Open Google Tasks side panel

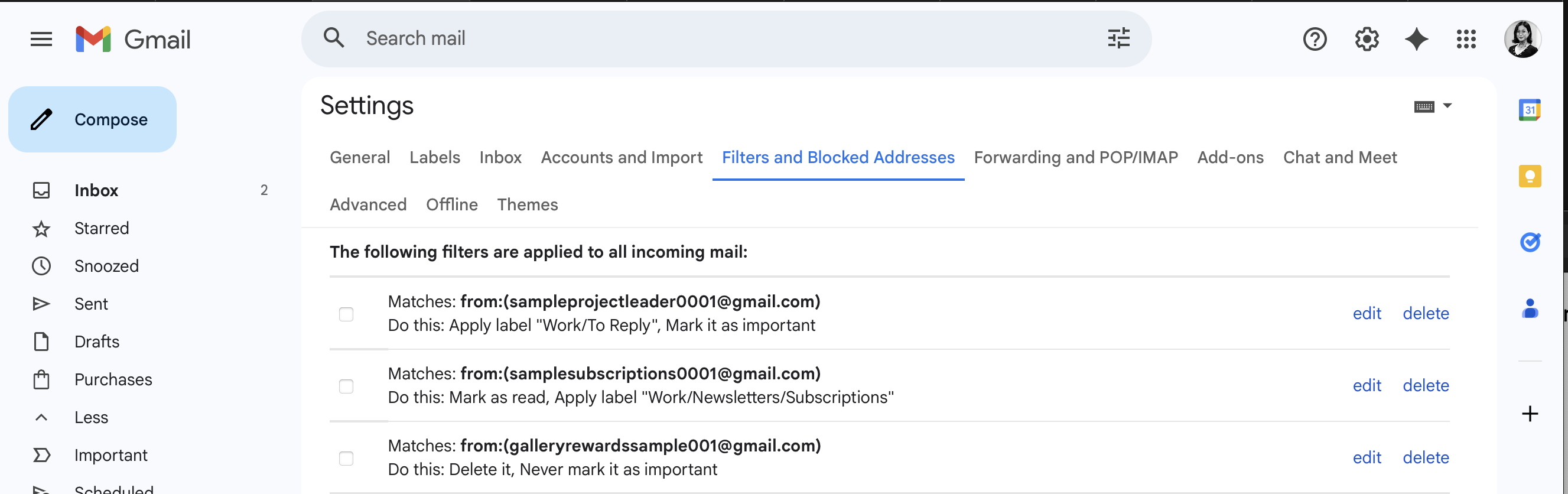pyautogui.click(x=1529, y=242)
